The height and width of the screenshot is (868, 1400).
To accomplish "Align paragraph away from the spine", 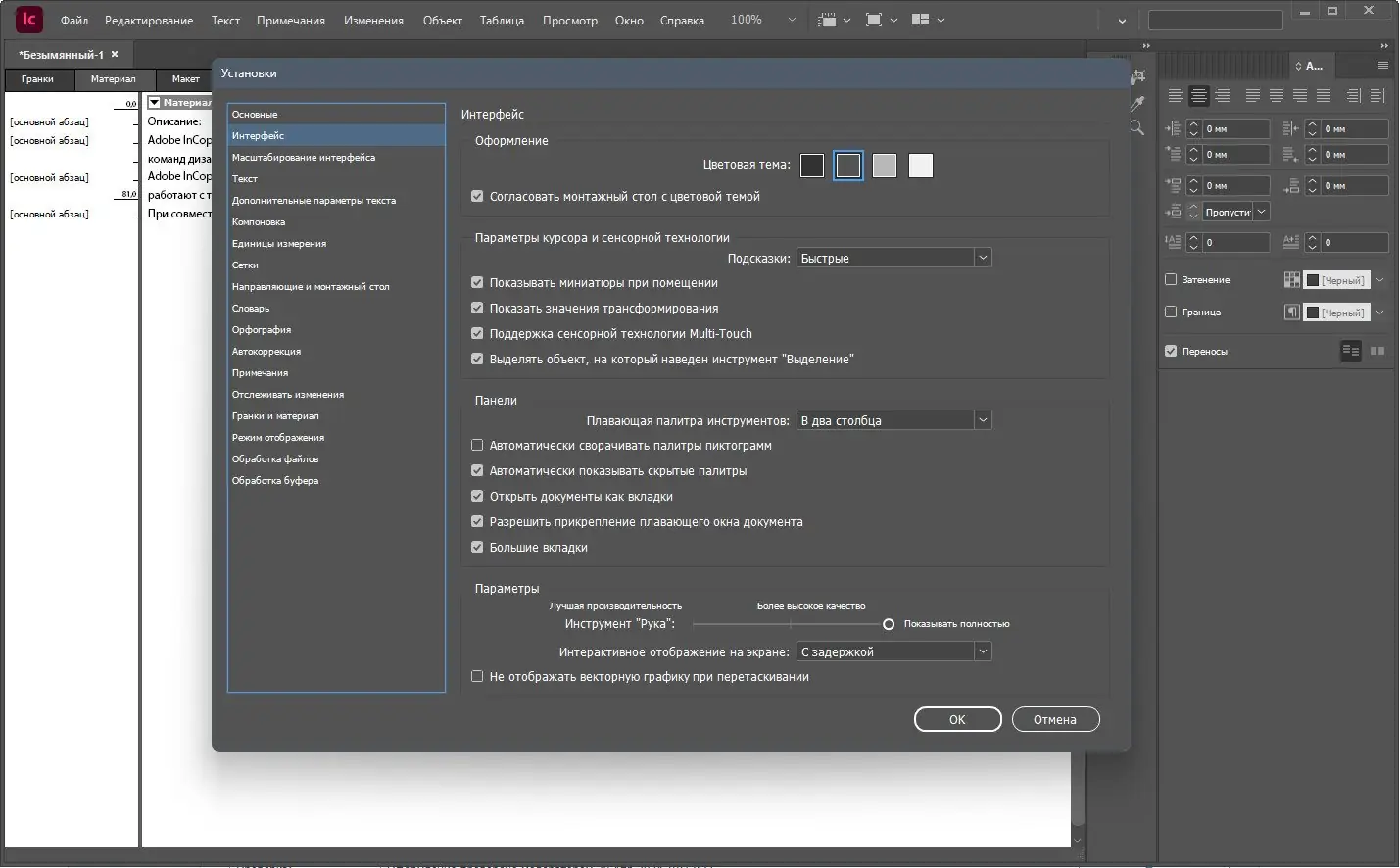I will tap(1377, 96).
